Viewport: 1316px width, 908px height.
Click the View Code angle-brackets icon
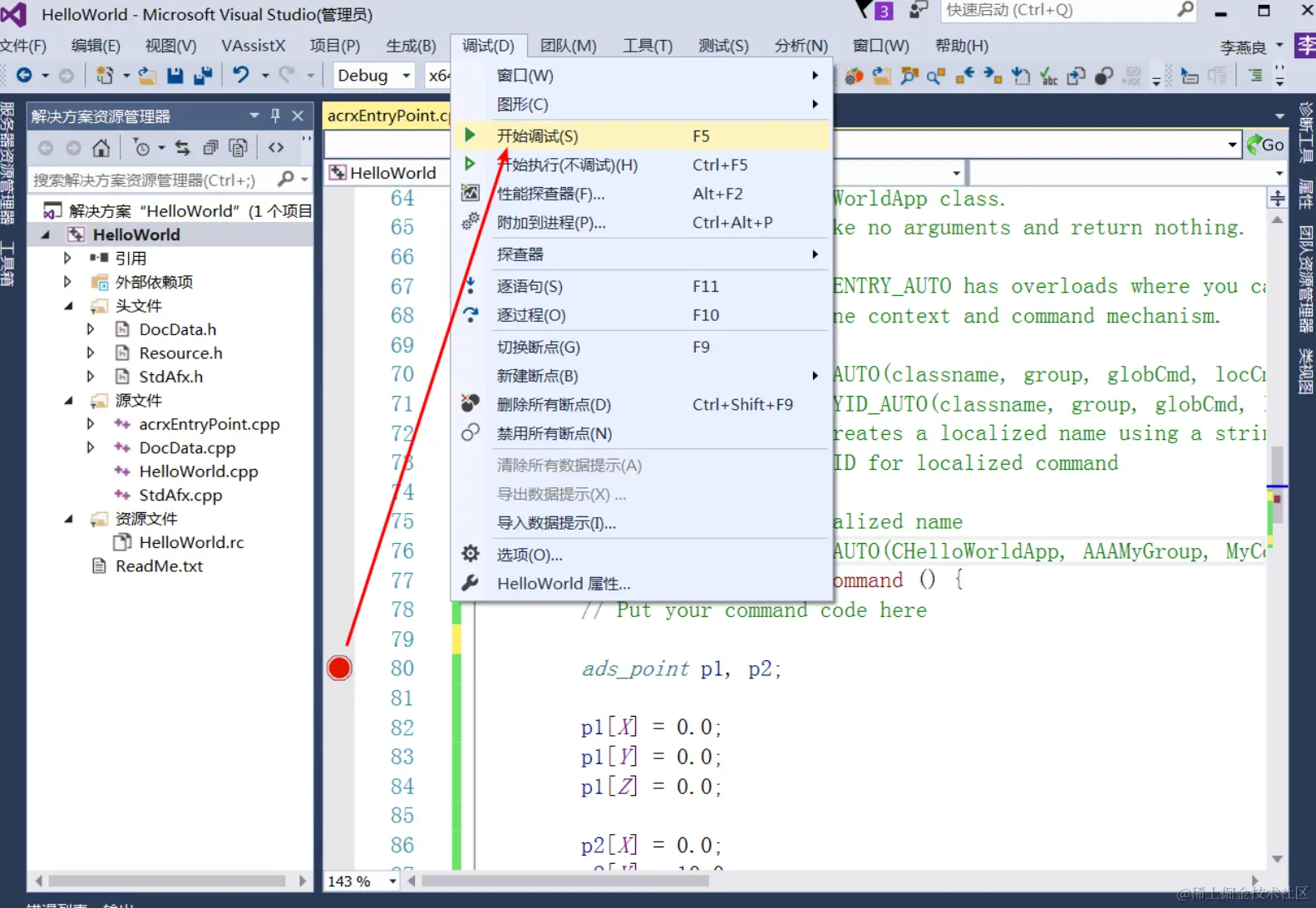pyautogui.click(x=276, y=148)
